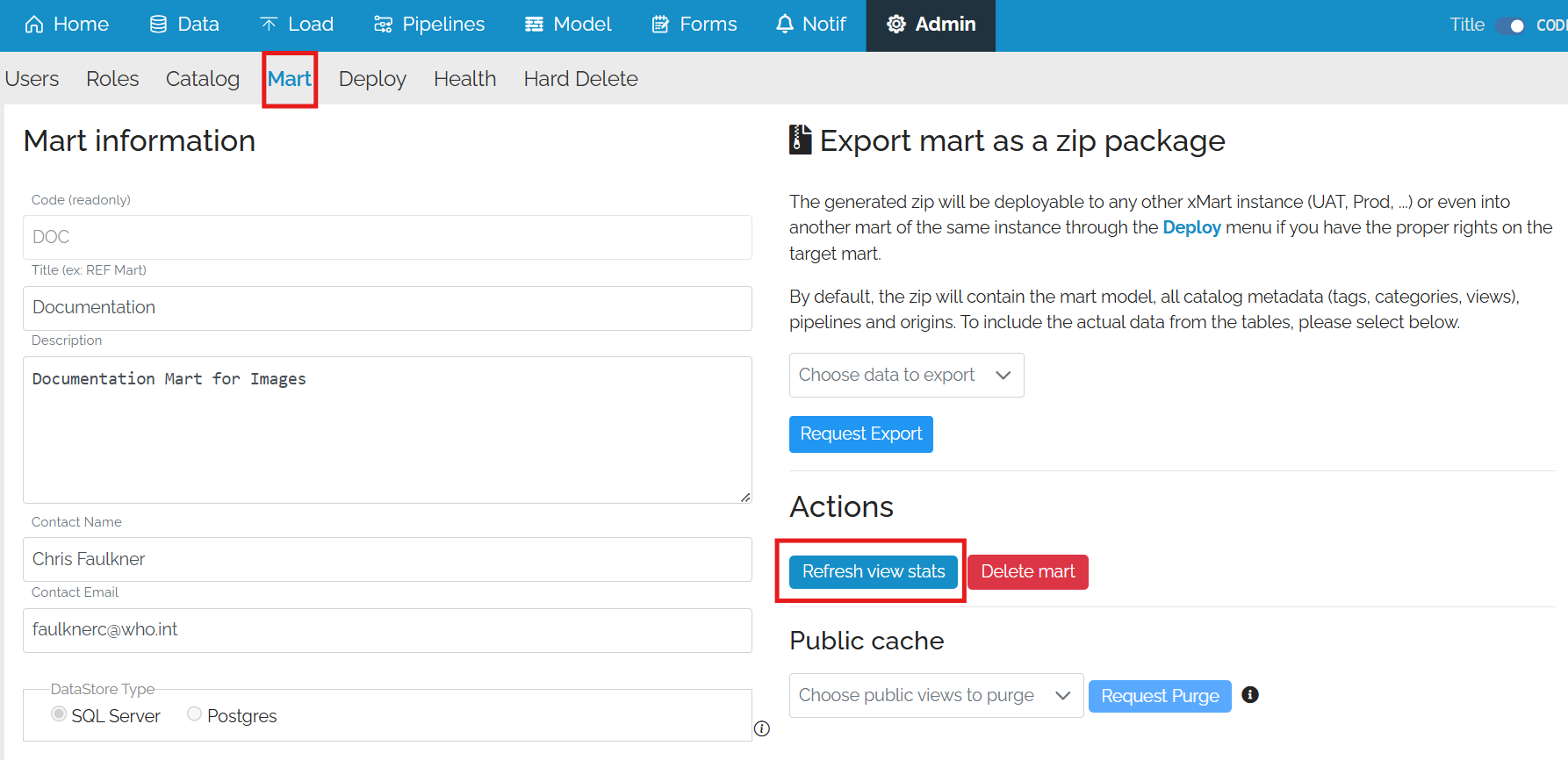Click the Contact Name field
1568x760 pixels.
coord(387,559)
